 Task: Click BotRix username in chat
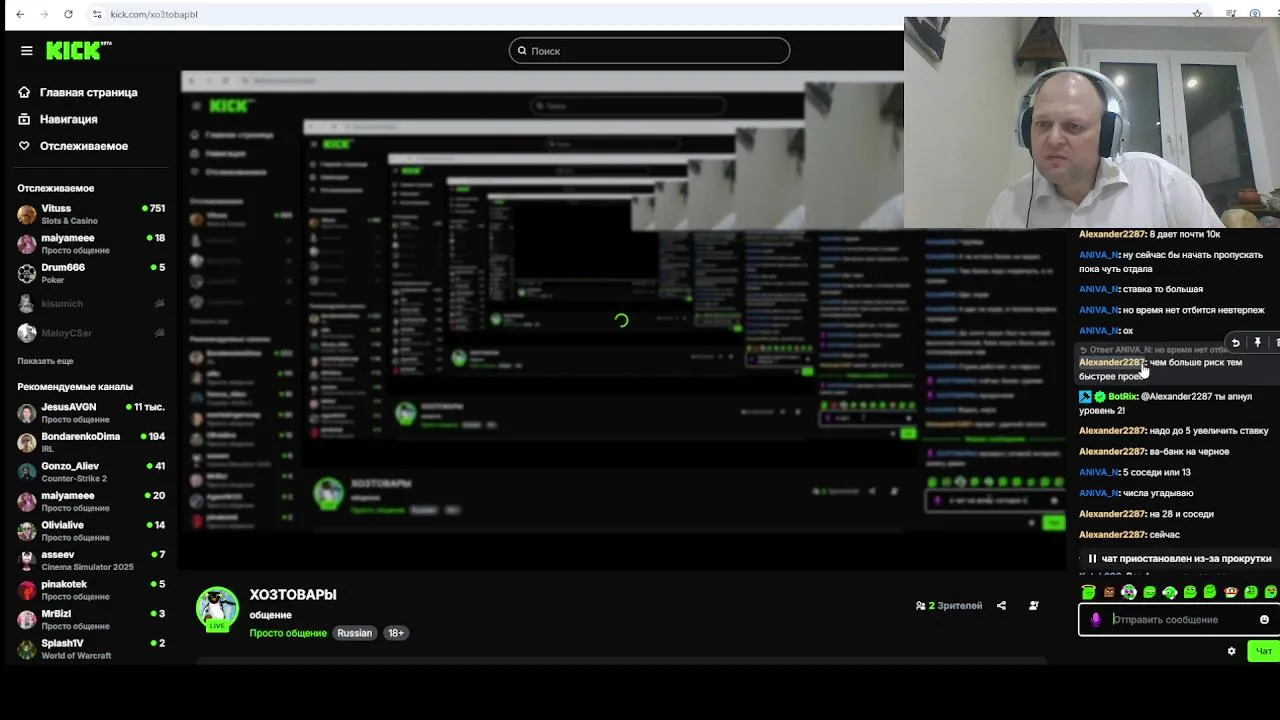pyautogui.click(x=1122, y=397)
